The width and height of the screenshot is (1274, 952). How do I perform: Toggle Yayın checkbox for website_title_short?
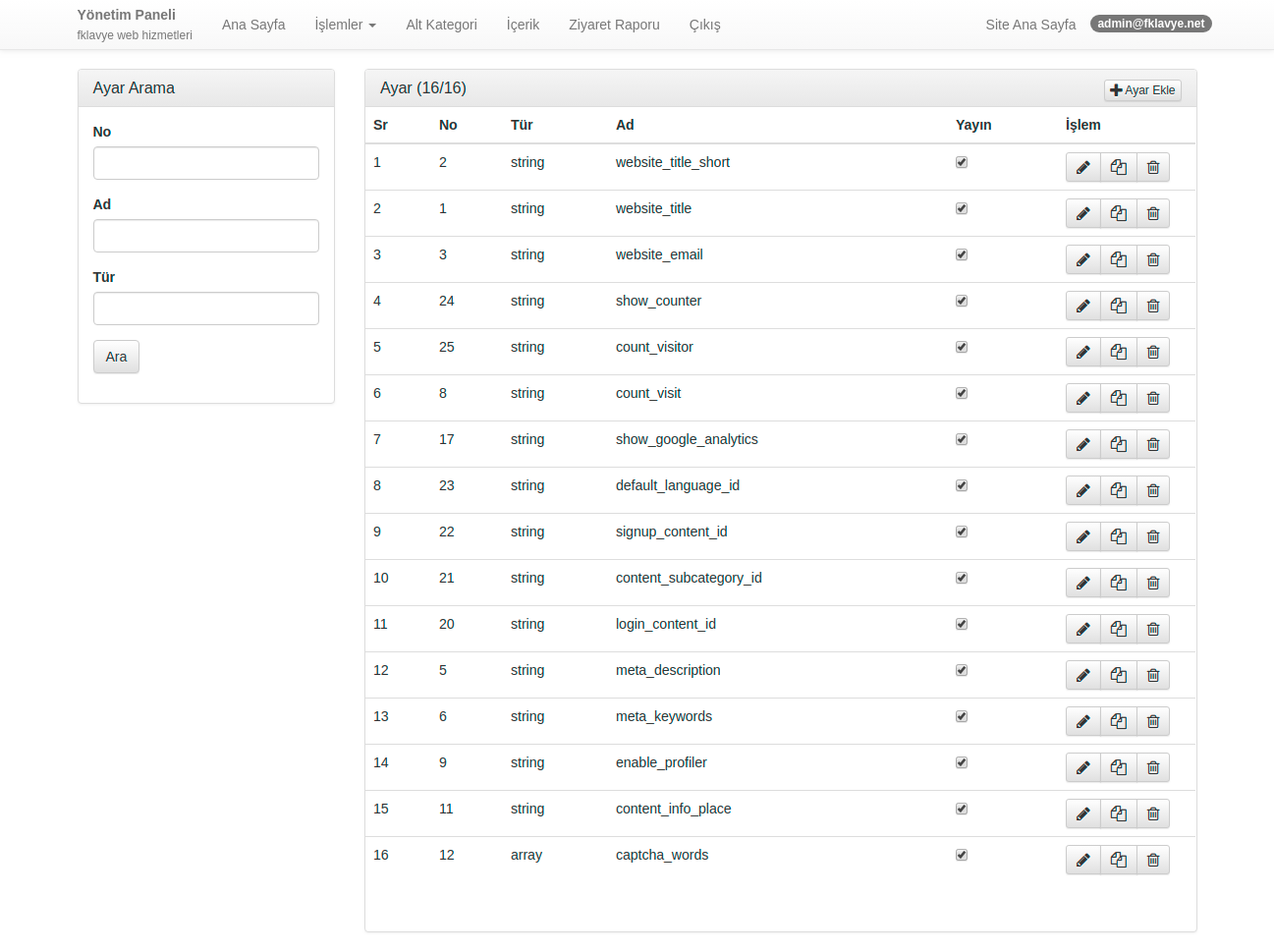coord(962,162)
